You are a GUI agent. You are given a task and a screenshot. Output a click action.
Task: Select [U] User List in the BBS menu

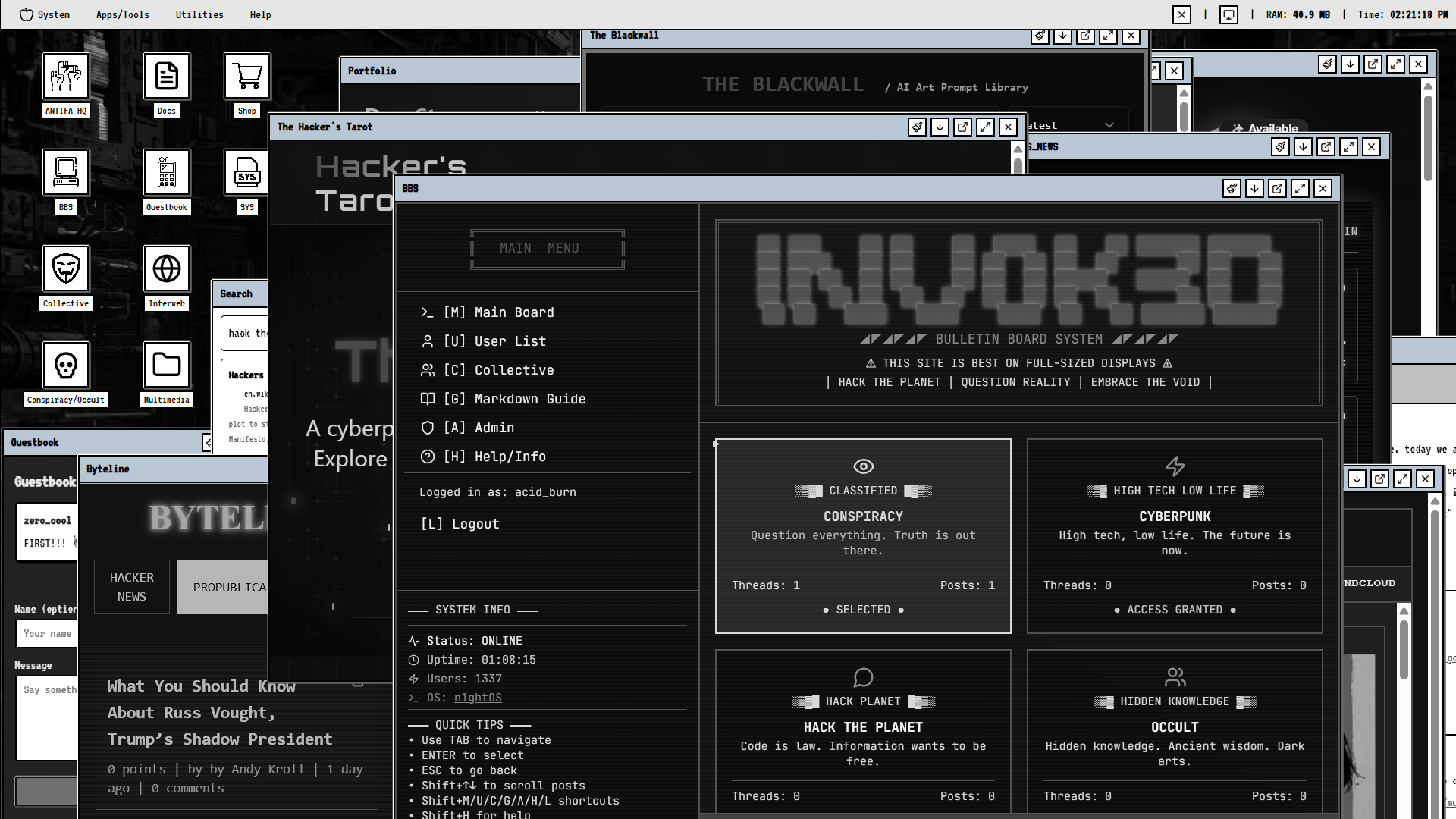point(494,340)
